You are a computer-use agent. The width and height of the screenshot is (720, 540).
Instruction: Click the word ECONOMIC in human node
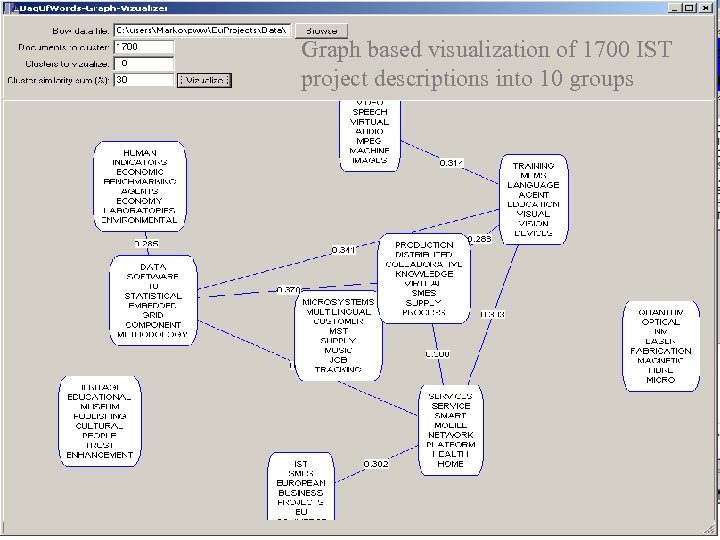coord(140,172)
